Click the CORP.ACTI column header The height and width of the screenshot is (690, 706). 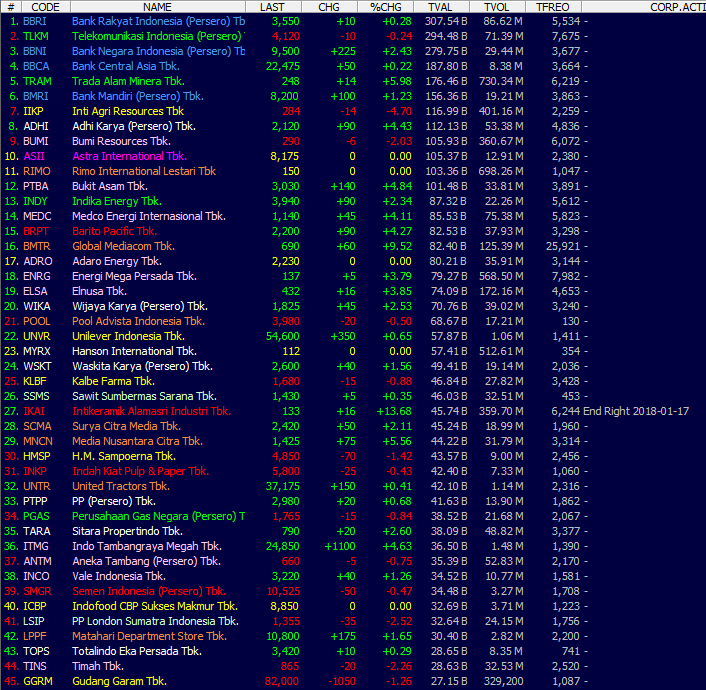click(644, 7)
